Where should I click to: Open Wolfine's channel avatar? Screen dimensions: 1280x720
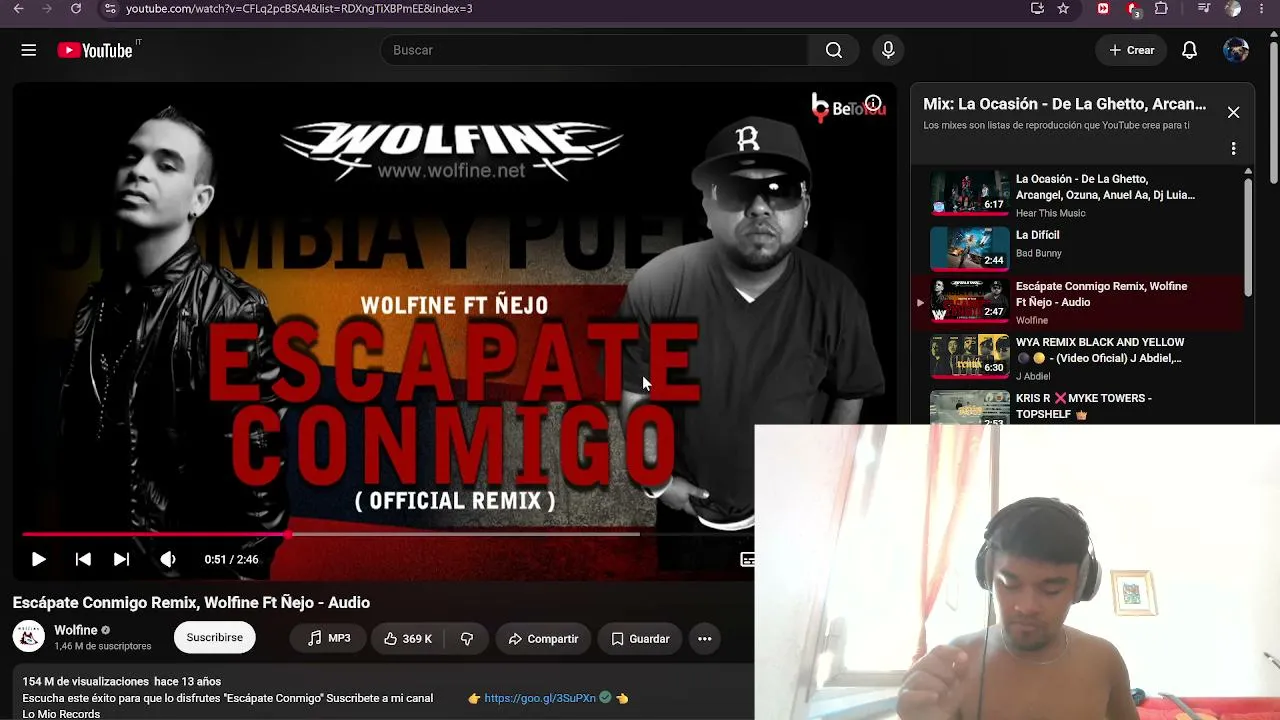pos(29,637)
